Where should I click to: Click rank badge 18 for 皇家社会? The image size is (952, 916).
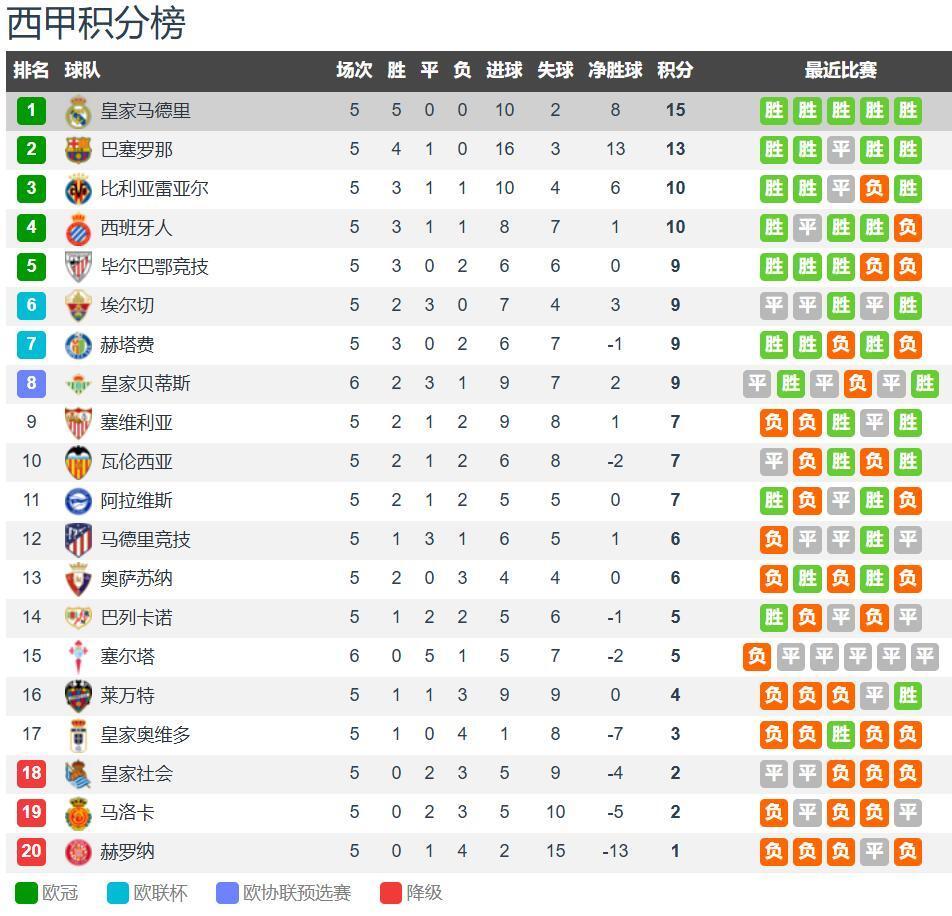[32, 773]
